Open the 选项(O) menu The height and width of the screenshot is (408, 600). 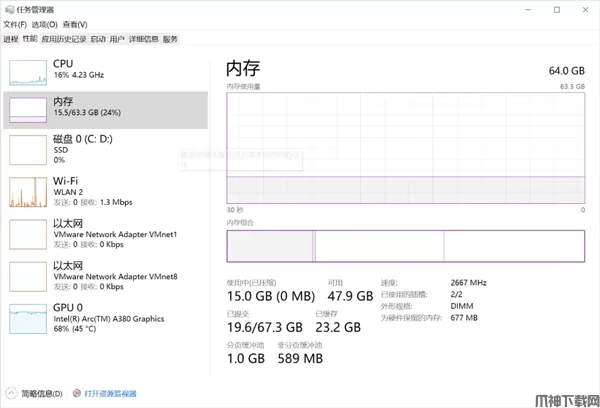point(44,24)
